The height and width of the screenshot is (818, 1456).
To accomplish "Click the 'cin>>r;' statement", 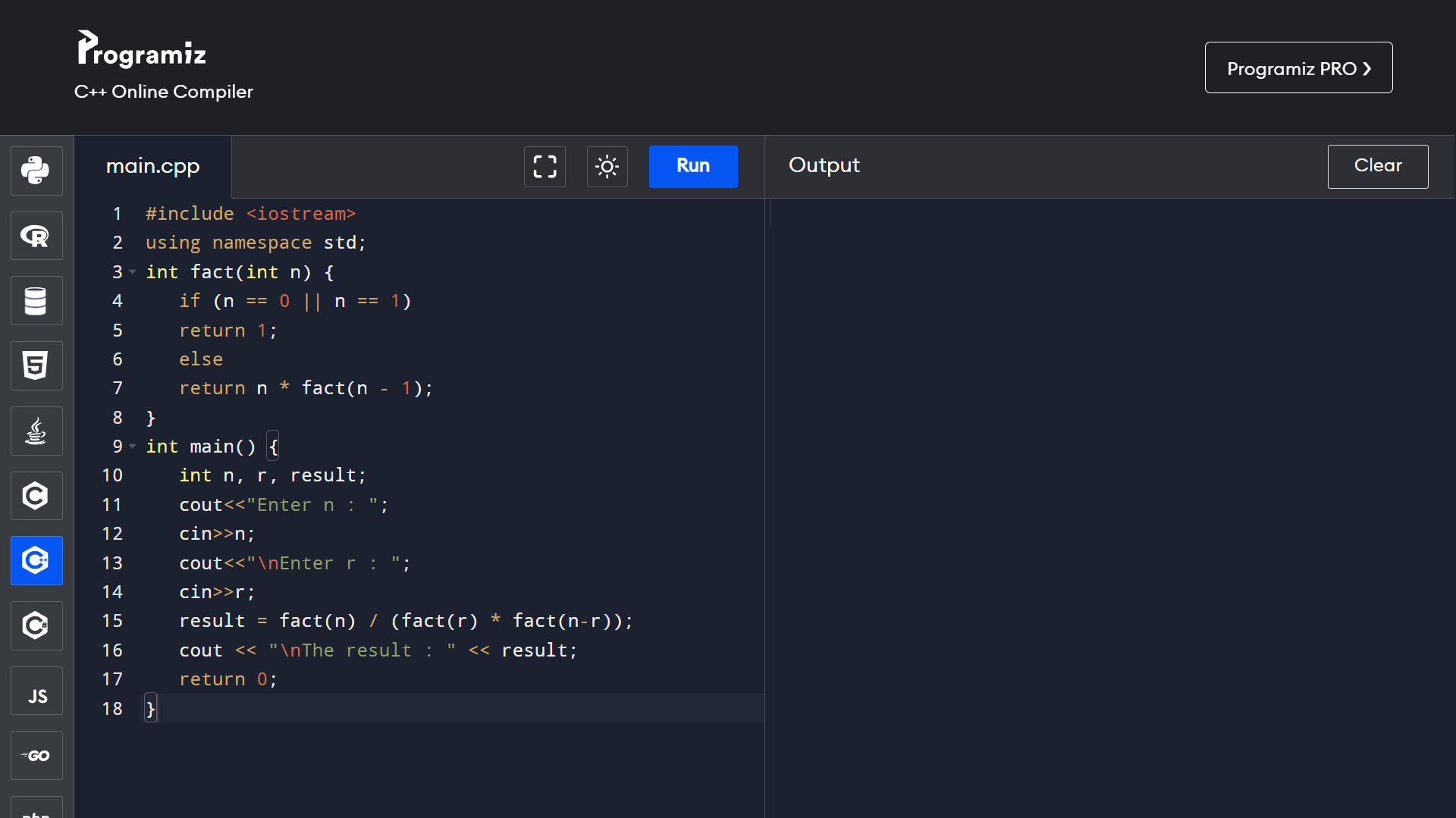I will point(217,592).
